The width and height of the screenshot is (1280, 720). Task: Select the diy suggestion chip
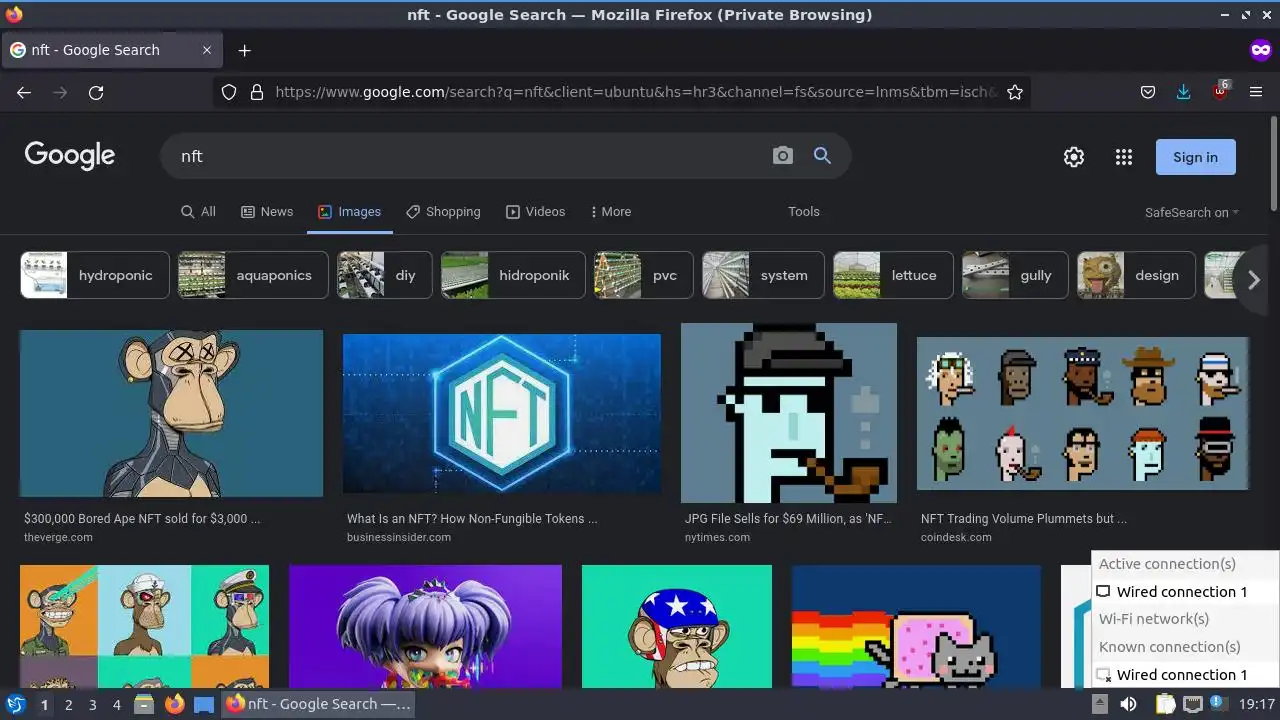click(x=385, y=275)
